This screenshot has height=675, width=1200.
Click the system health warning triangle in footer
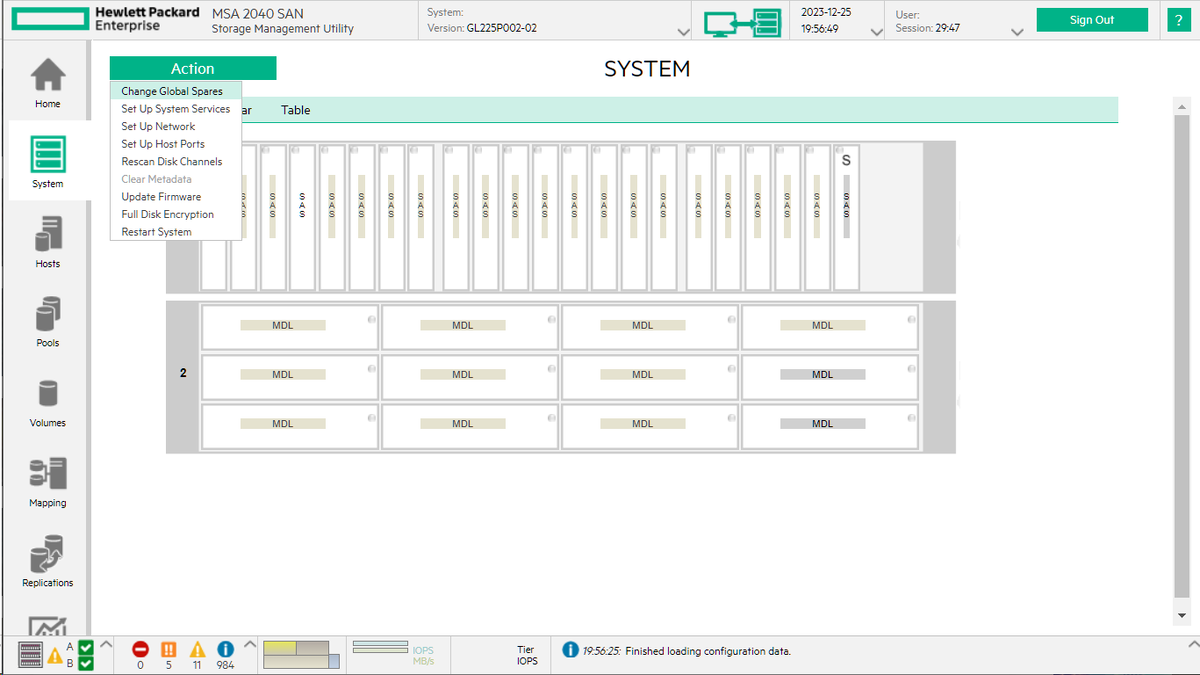point(55,657)
